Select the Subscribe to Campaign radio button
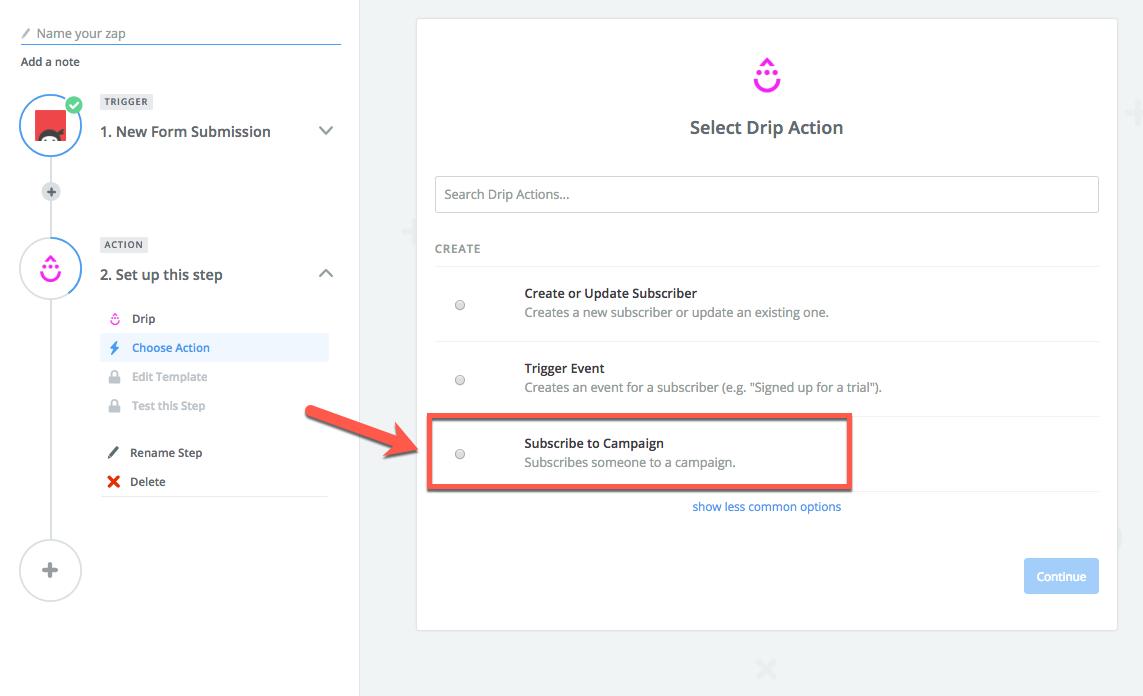Screen dimensions: 1143x696 [x=460, y=454]
